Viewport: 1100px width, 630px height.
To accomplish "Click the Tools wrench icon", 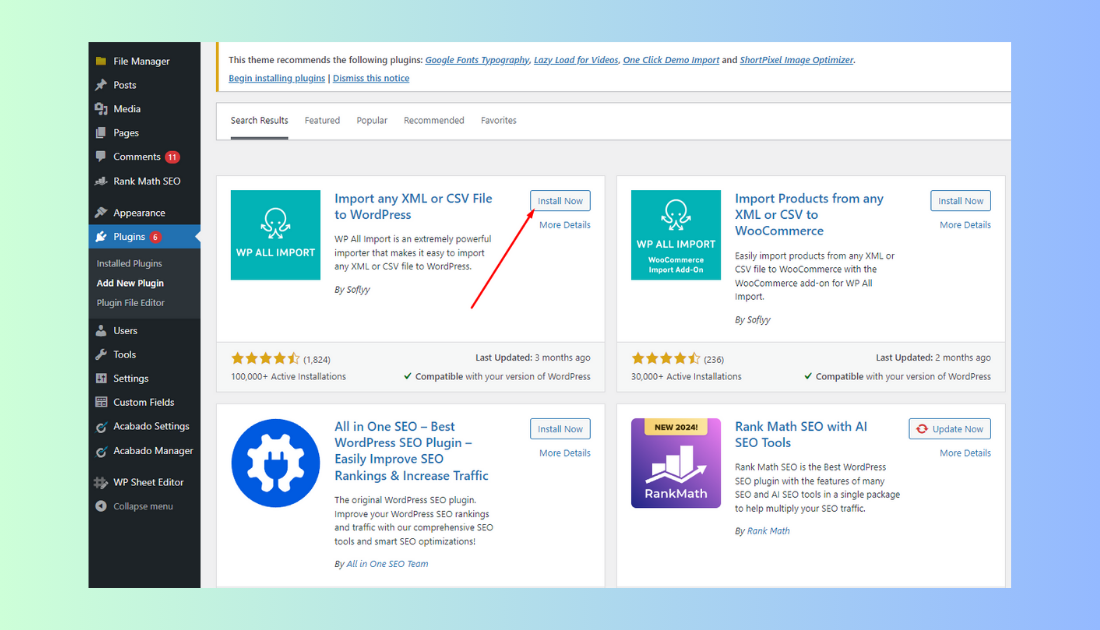I will click(x=101, y=354).
